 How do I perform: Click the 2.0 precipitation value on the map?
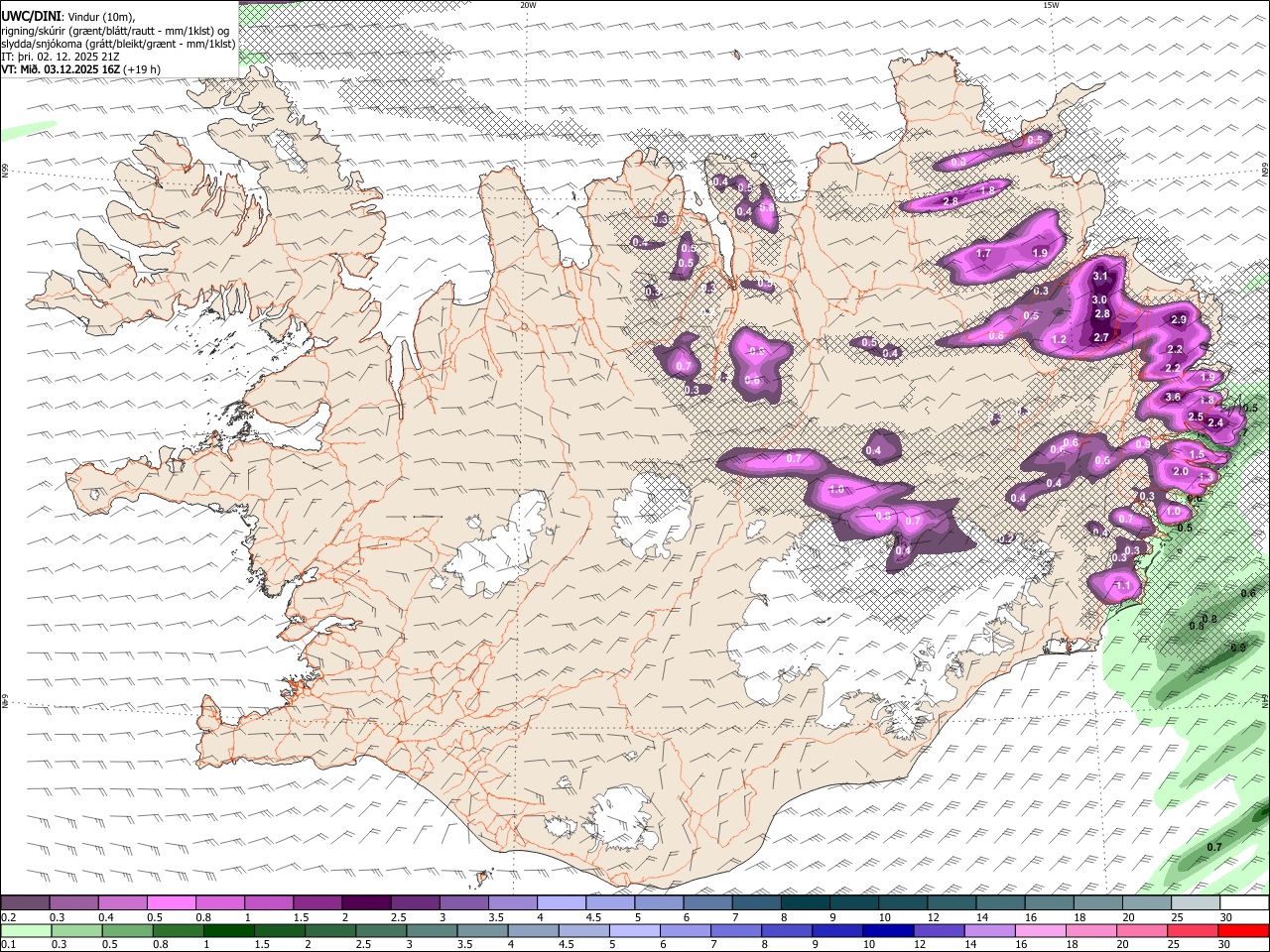click(x=1181, y=471)
